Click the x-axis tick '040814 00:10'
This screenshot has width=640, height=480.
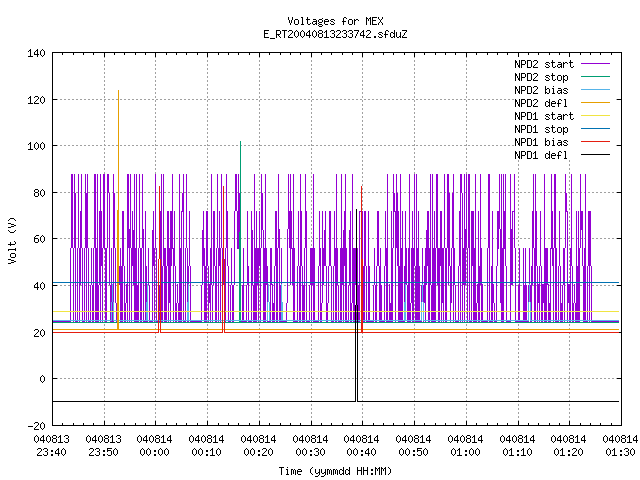pyautogui.click(x=206, y=446)
